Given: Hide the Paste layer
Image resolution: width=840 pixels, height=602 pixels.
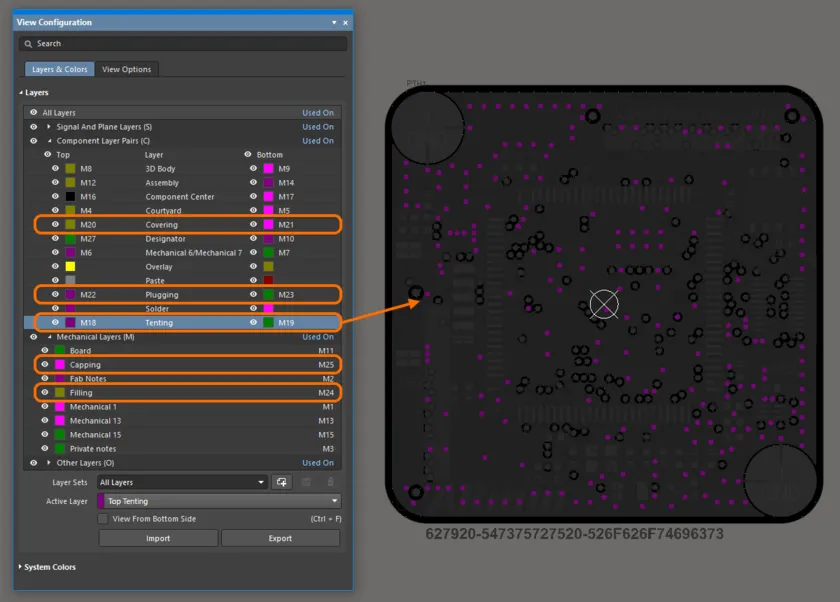Looking at the screenshot, I should point(55,281).
